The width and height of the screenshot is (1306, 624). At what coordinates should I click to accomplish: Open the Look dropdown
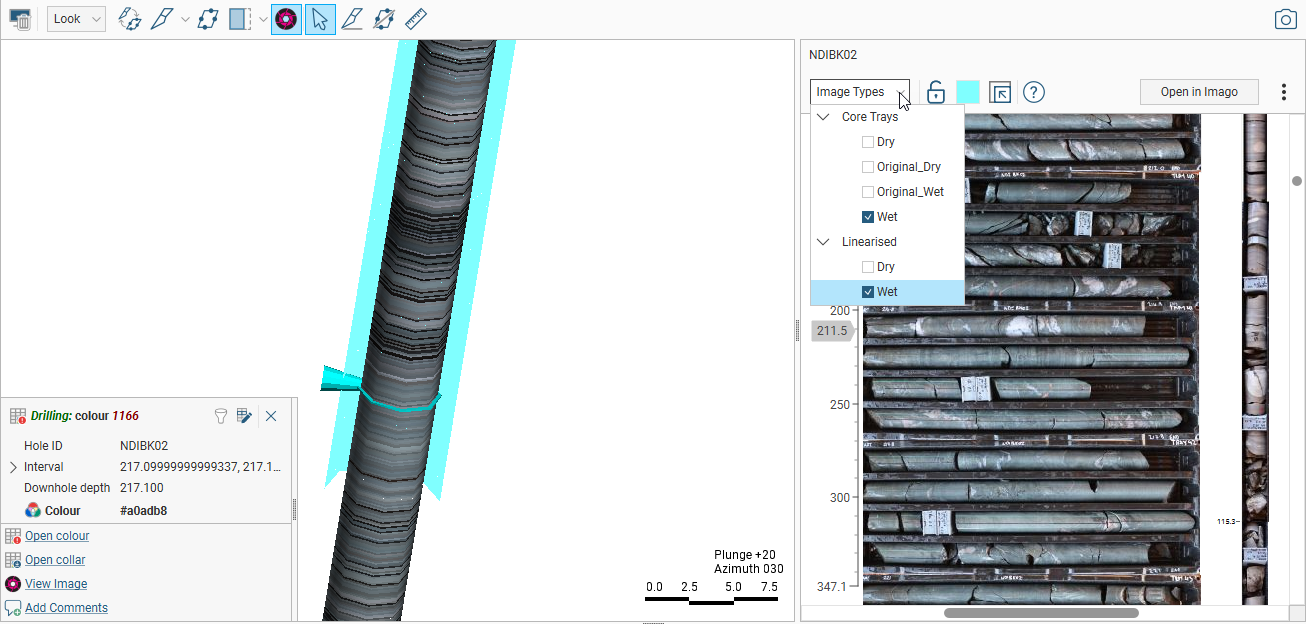(77, 19)
